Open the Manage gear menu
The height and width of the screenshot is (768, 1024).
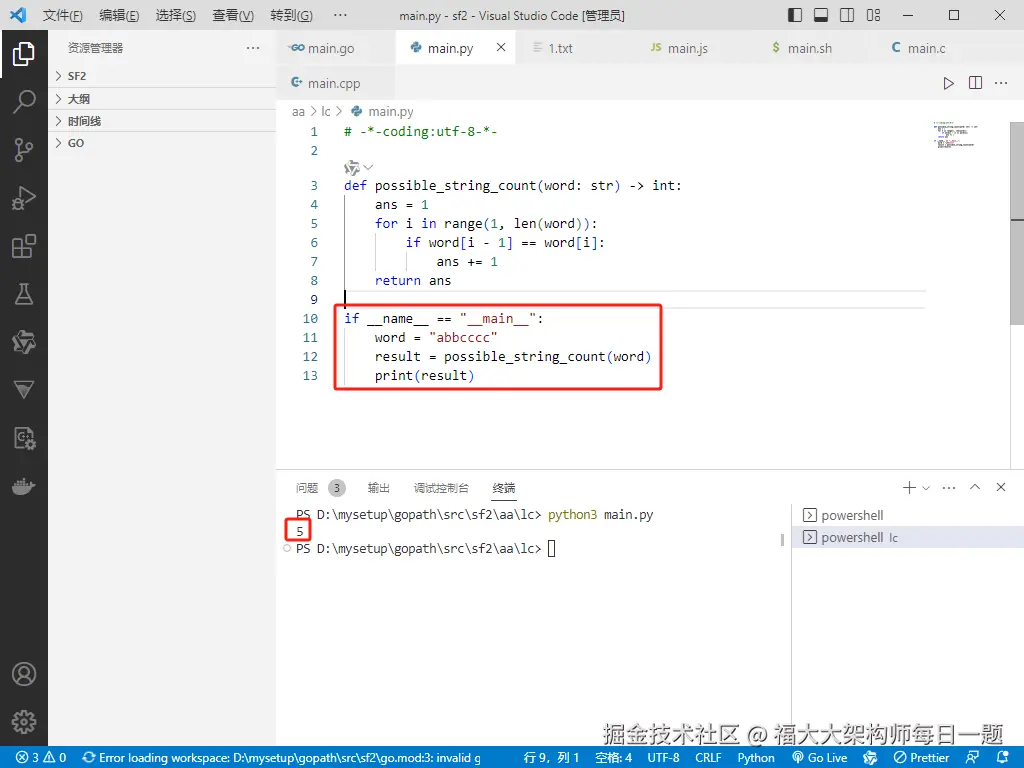click(x=24, y=722)
